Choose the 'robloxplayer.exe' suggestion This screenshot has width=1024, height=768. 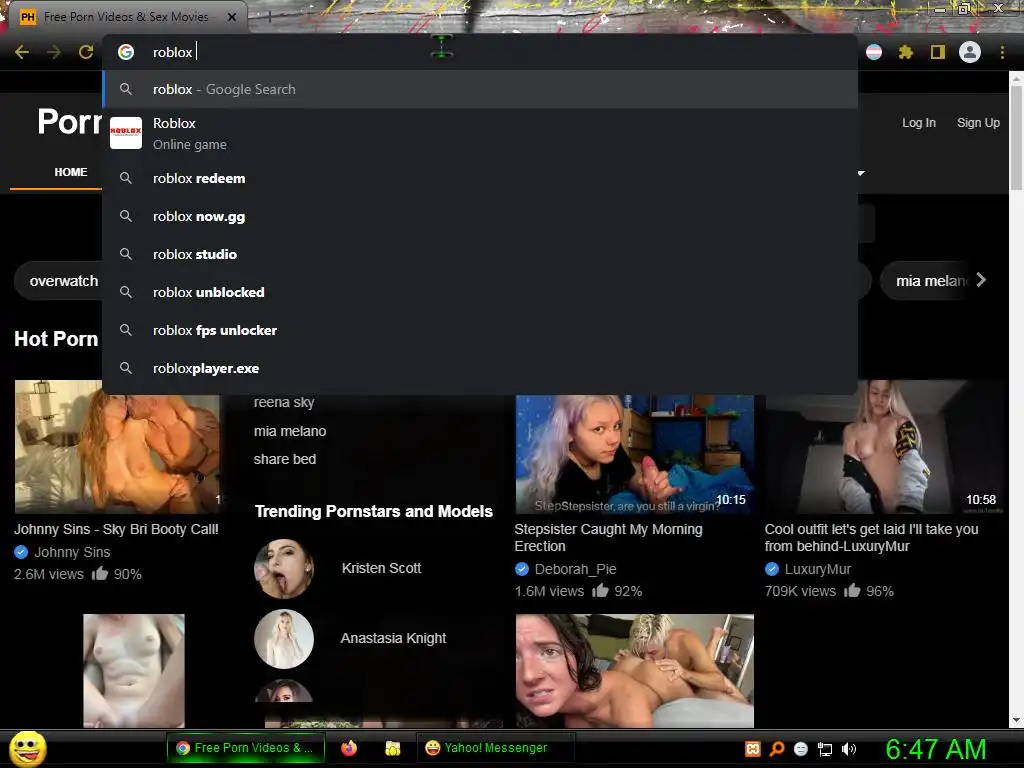click(480, 368)
